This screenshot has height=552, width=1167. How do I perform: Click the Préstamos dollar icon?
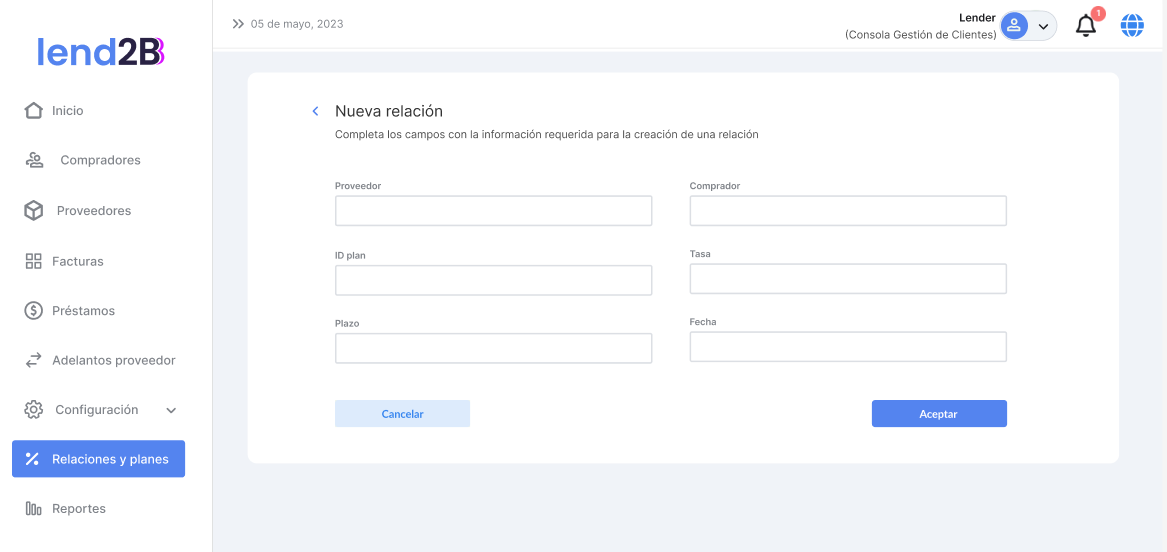[34, 311]
